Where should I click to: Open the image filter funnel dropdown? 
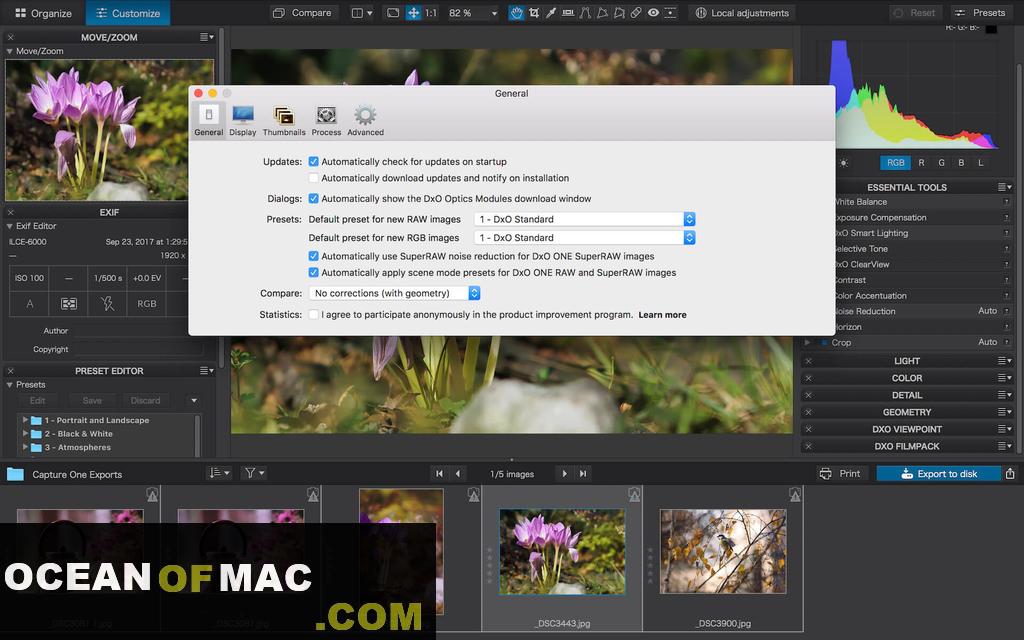(254, 473)
